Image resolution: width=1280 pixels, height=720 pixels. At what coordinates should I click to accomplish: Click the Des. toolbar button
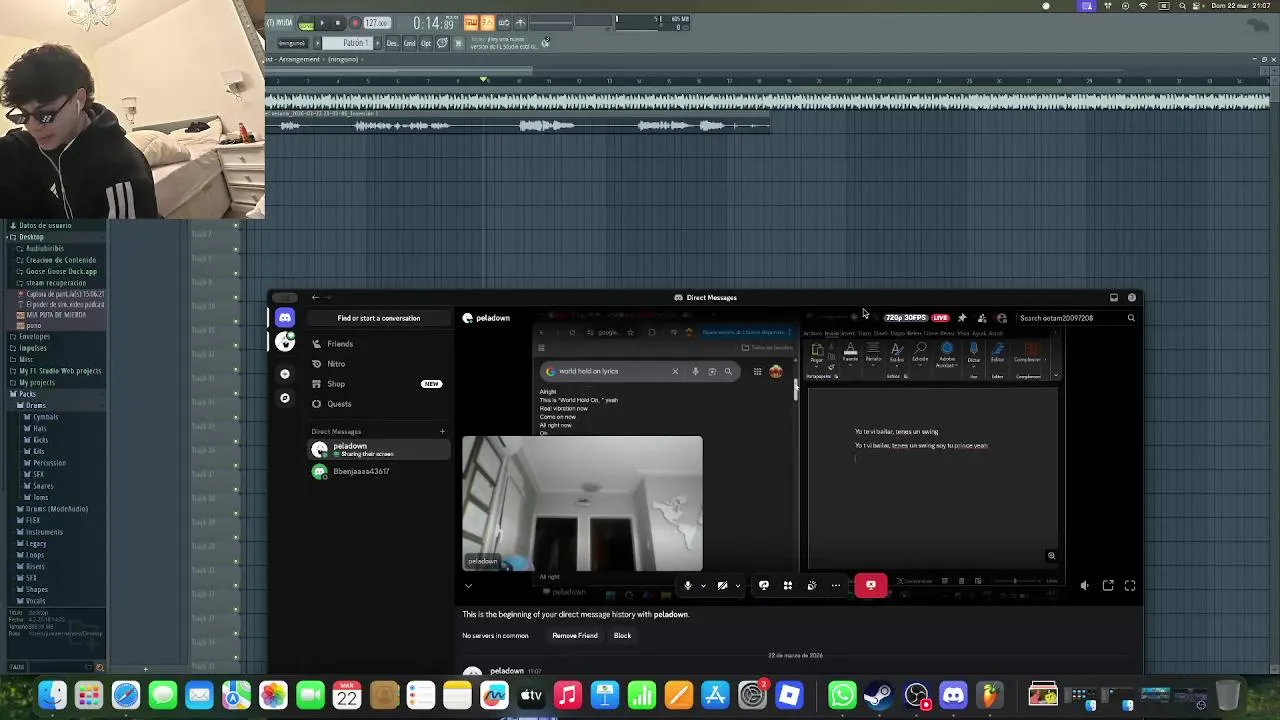392,43
